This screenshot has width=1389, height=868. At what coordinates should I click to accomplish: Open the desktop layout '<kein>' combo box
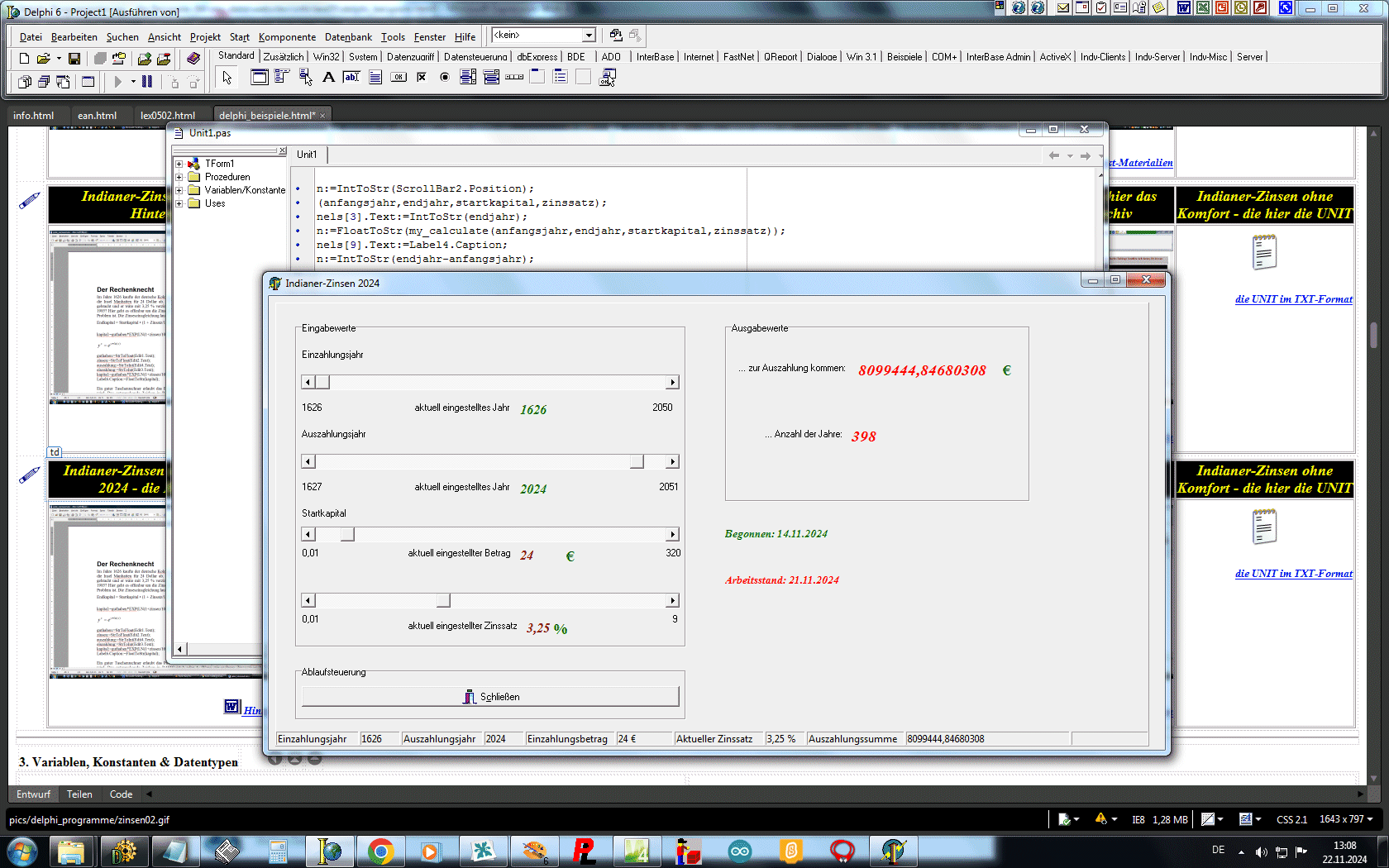544,35
